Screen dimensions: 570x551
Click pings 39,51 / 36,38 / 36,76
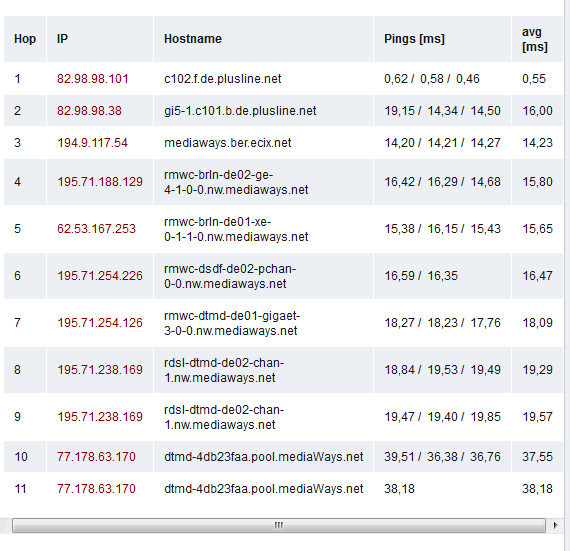[x=442, y=457]
